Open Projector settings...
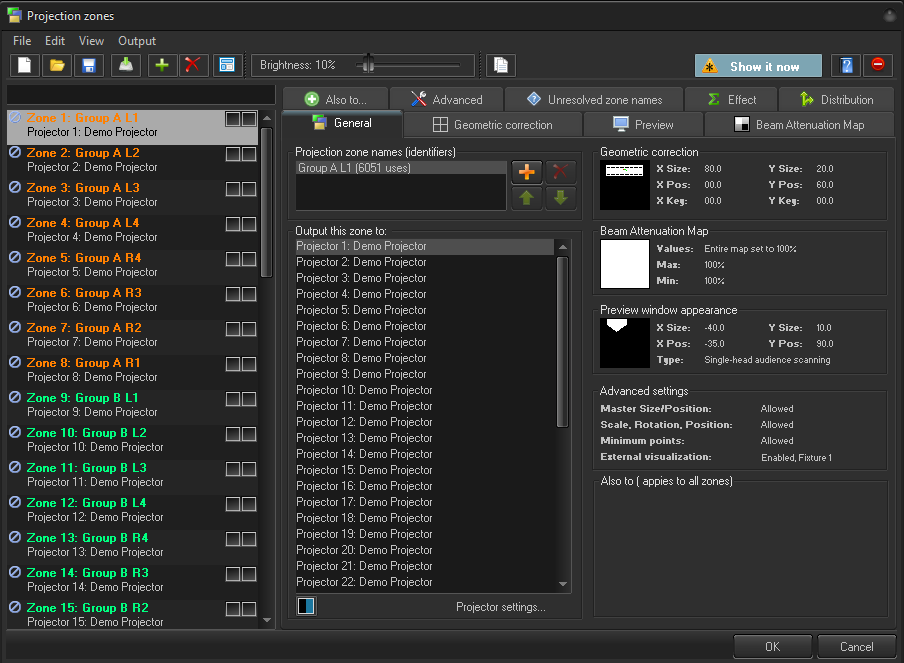 point(500,607)
